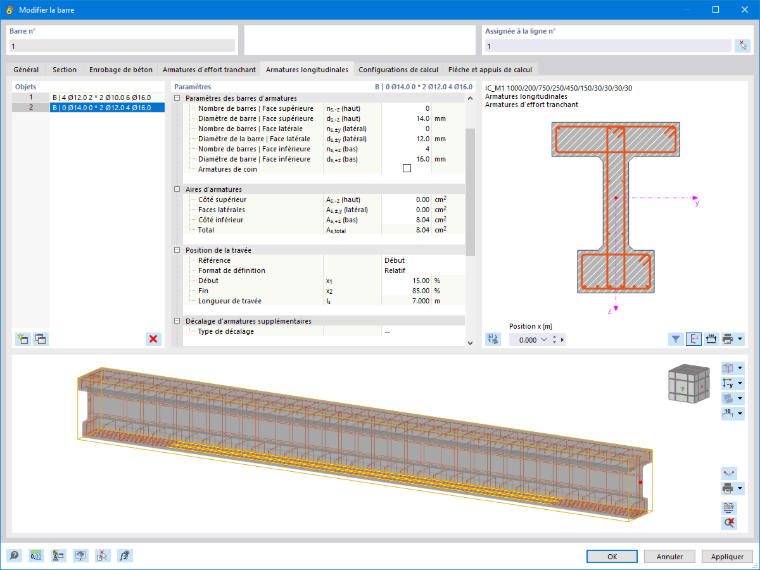Click the view cube in 3D panel
The width and height of the screenshot is (760, 570).
click(688, 384)
